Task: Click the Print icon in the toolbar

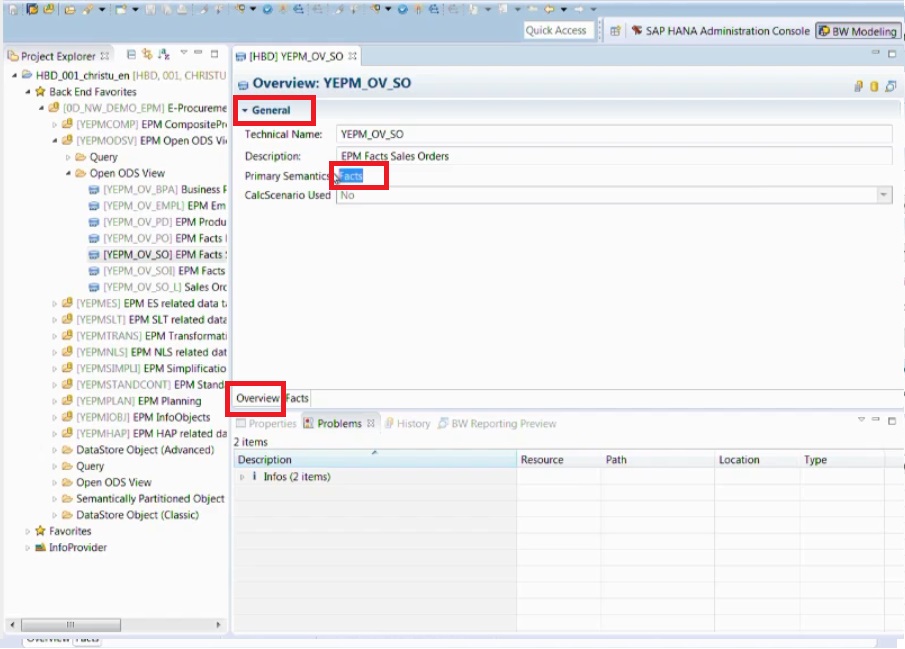Action: click(182, 9)
